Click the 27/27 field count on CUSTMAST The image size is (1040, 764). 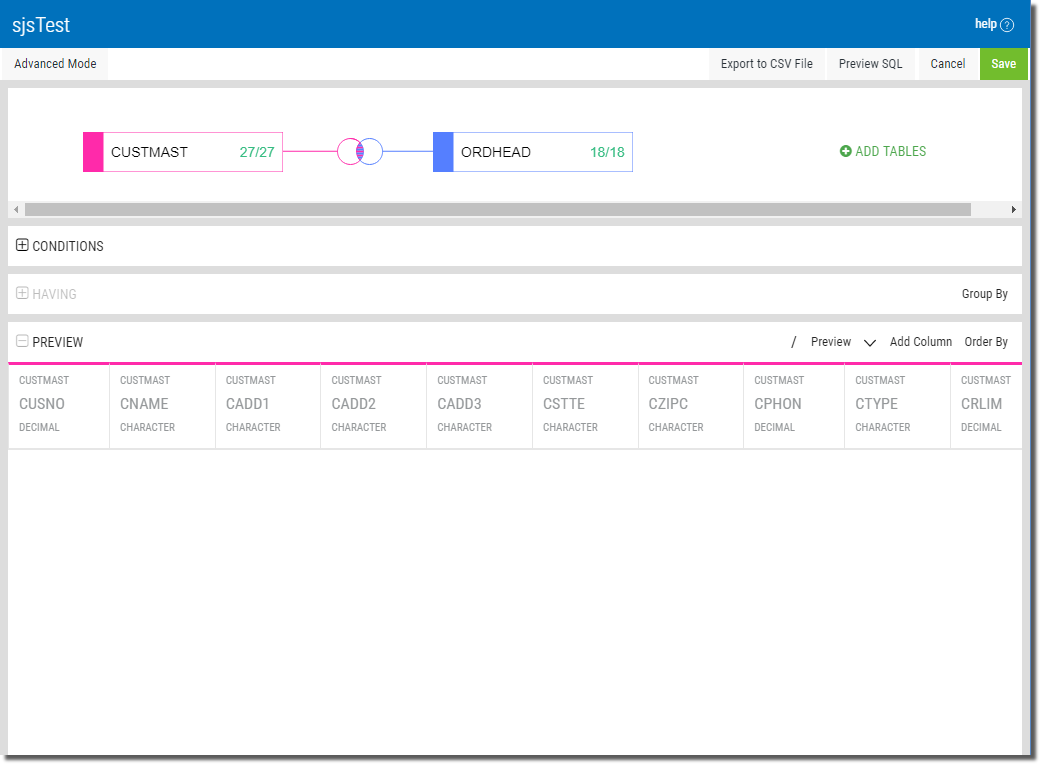[x=258, y=151]
